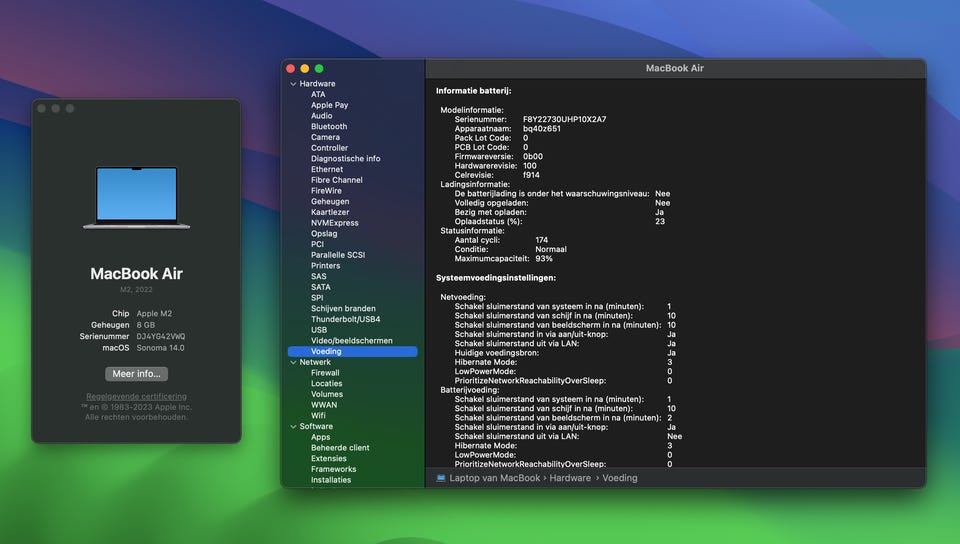Select ATA in the sidebar

(x=318, y=94)
